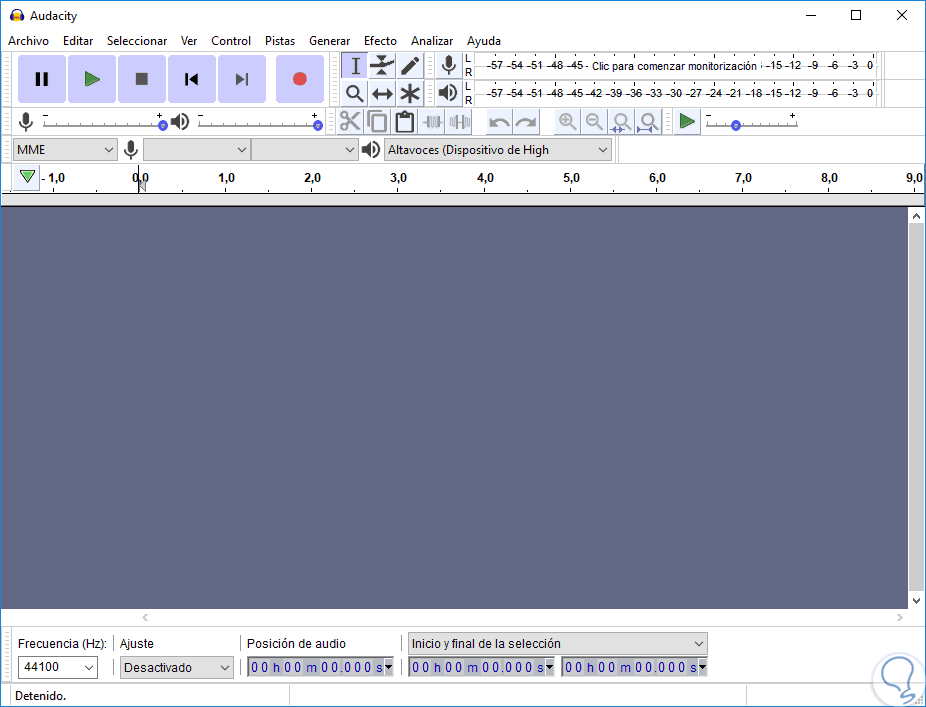Click 'Clic para comenzar monitorización' meter
The height and width of the screenshot is (707, 926).
[x=674, y=66]
